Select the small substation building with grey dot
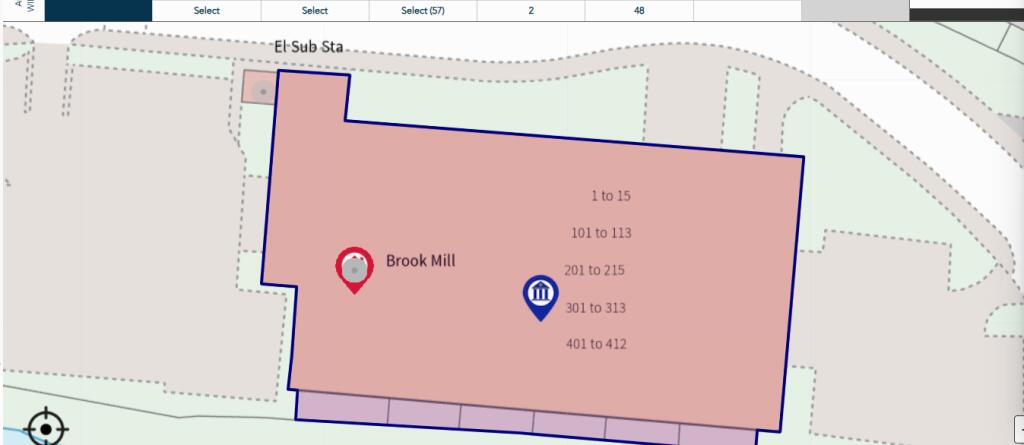Image resolution: width=1024 pixels, height=445 pixels. 260,89
